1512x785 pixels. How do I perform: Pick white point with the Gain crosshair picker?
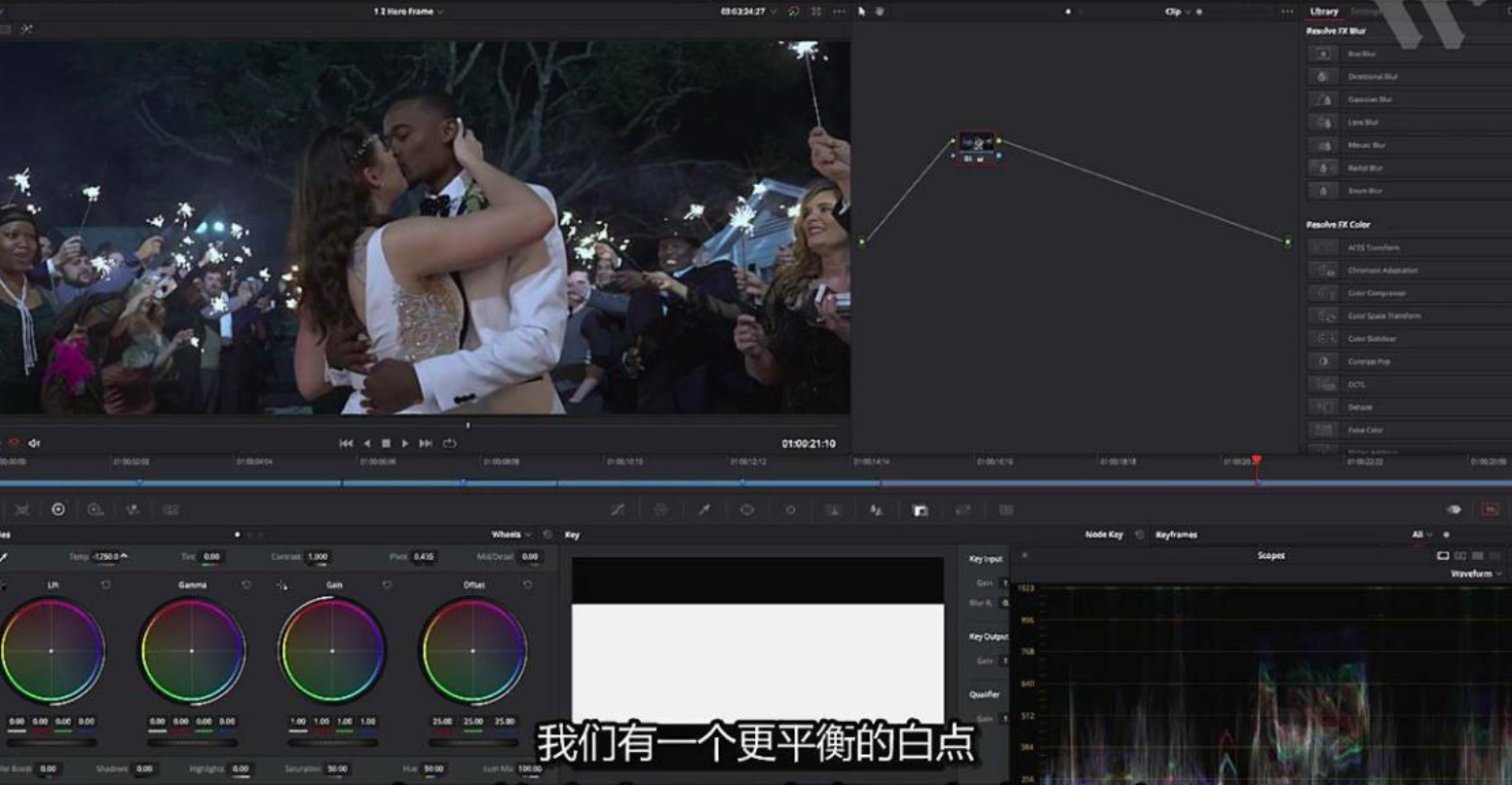(x=282, y=585)
